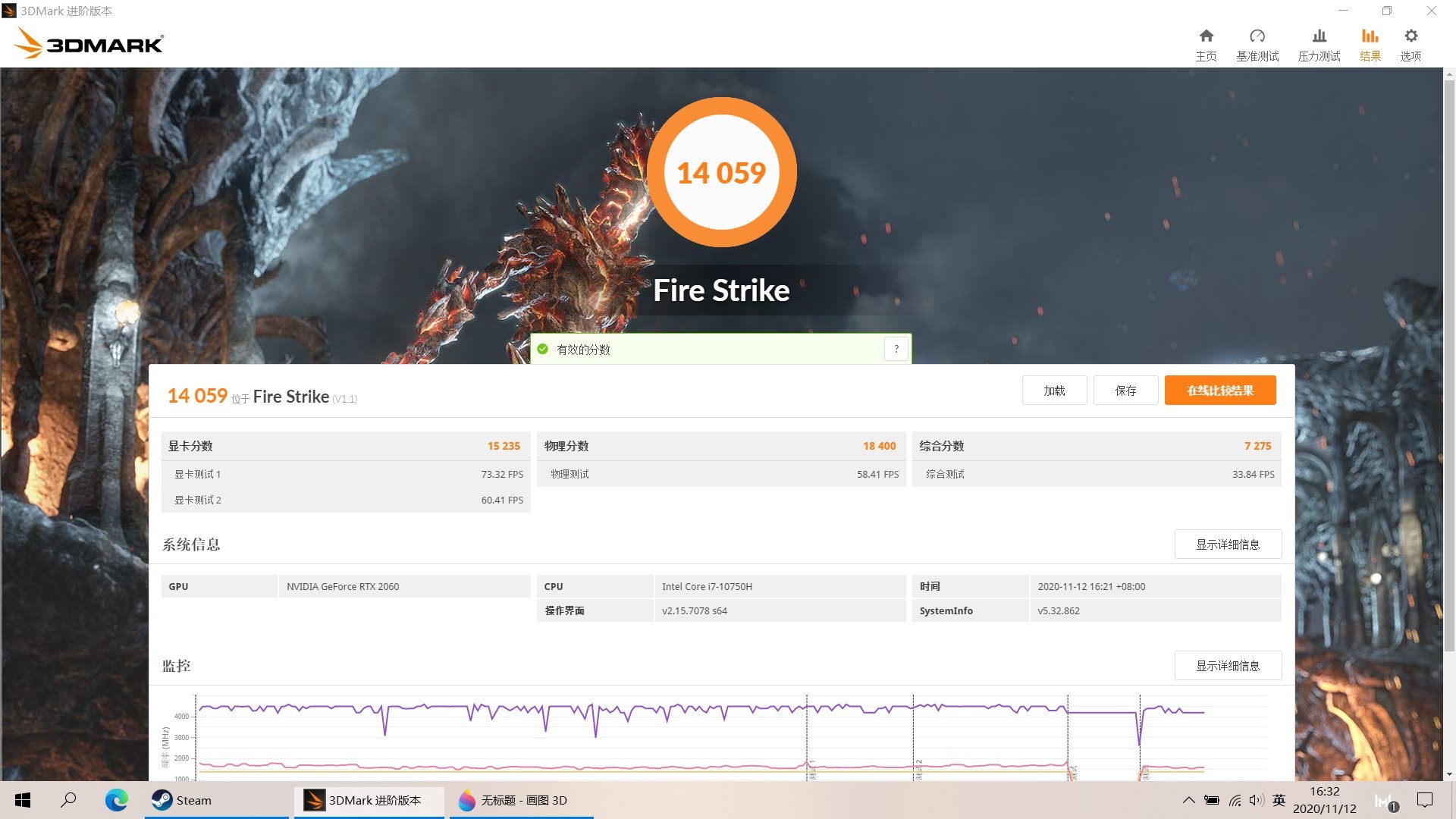
Task: Click the volume speaker tray icon
Action: 1257,800
